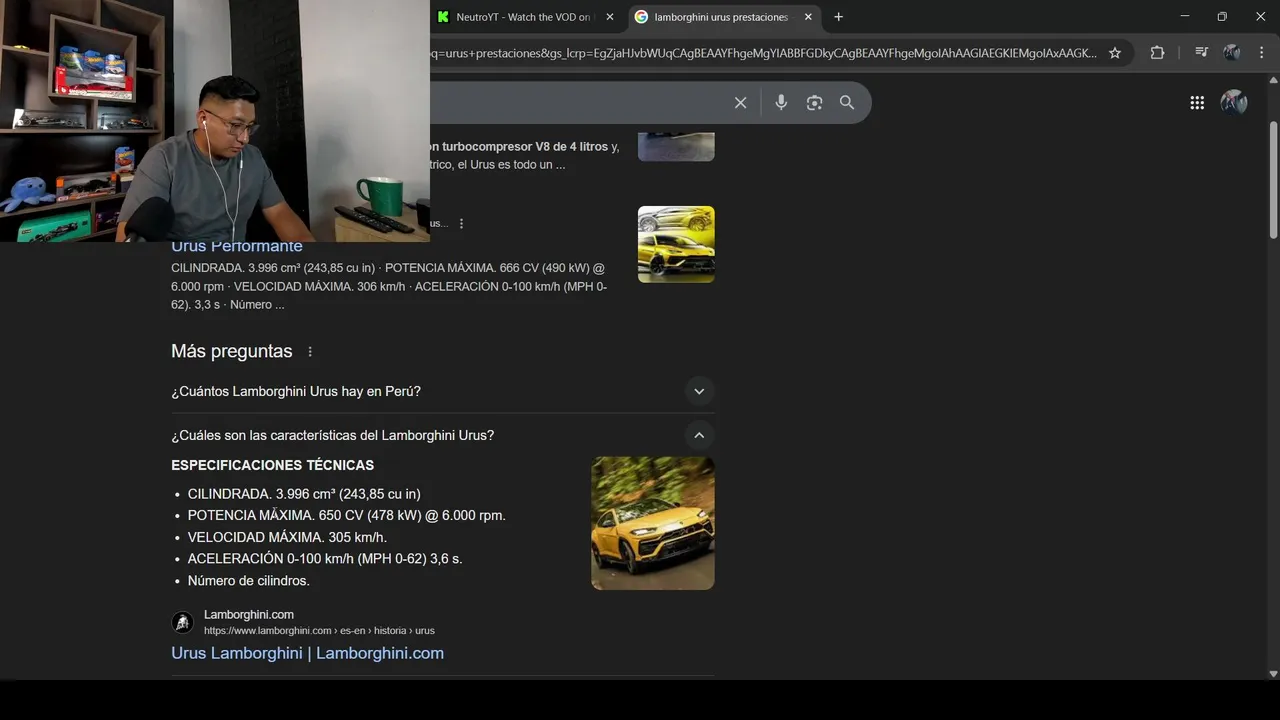This screenshot has width=1280, height=720.
Task: Click the Lamborghini.com source name
Action: 249,615
